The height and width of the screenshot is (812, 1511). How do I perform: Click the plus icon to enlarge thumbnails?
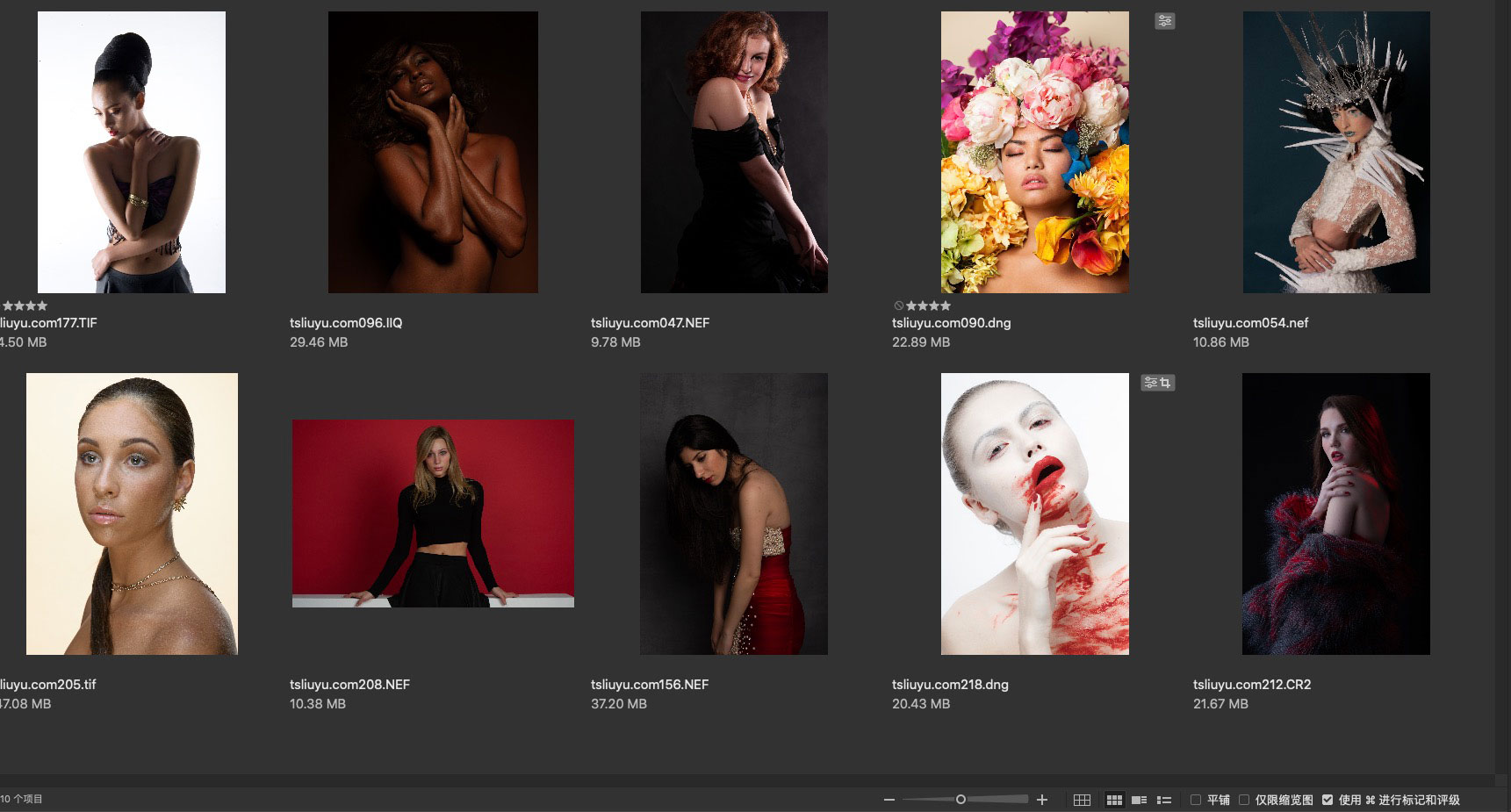click(x=1042, y=800)
